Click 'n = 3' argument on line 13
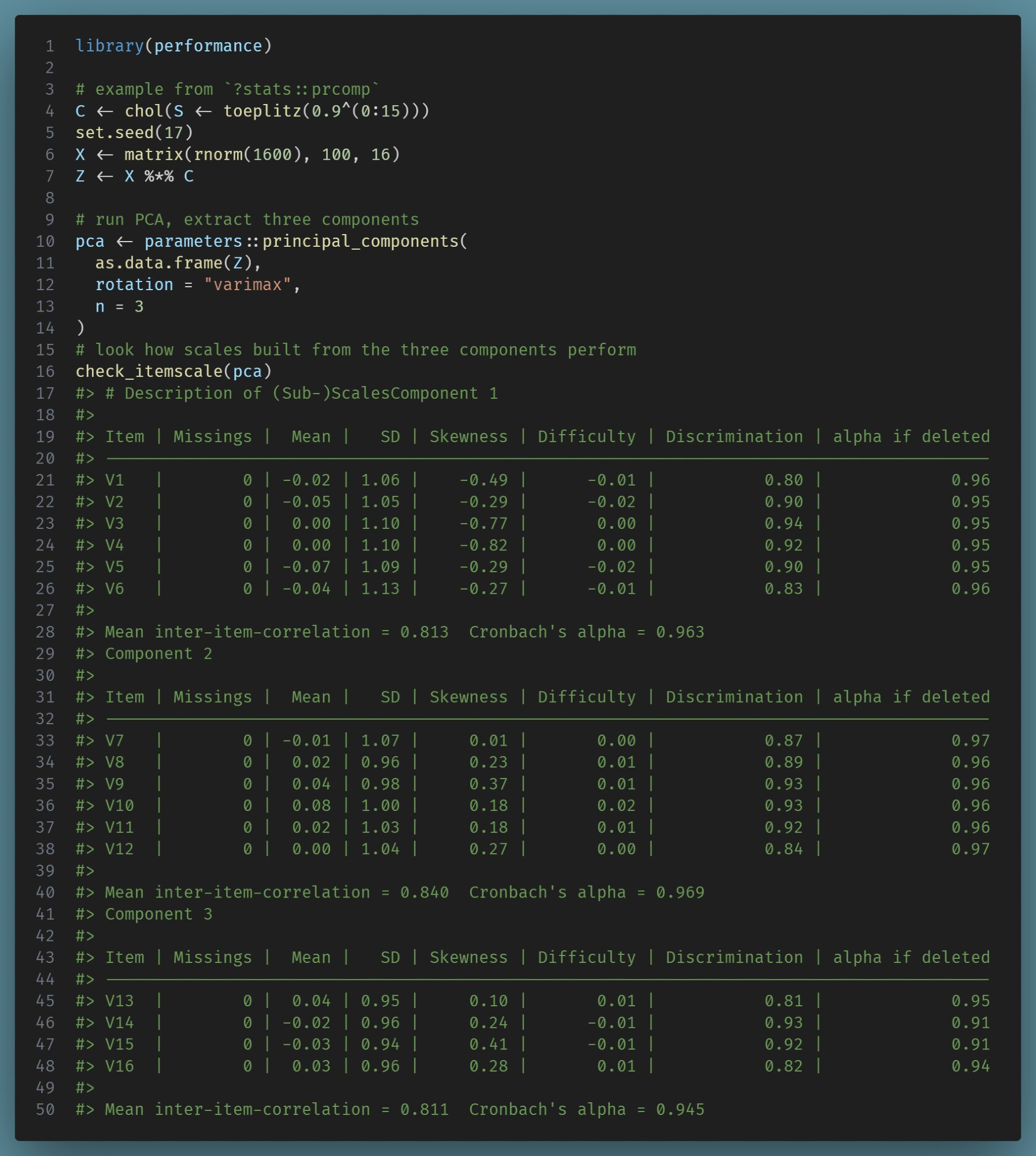 pyautogui.click(x=119, y=306)
